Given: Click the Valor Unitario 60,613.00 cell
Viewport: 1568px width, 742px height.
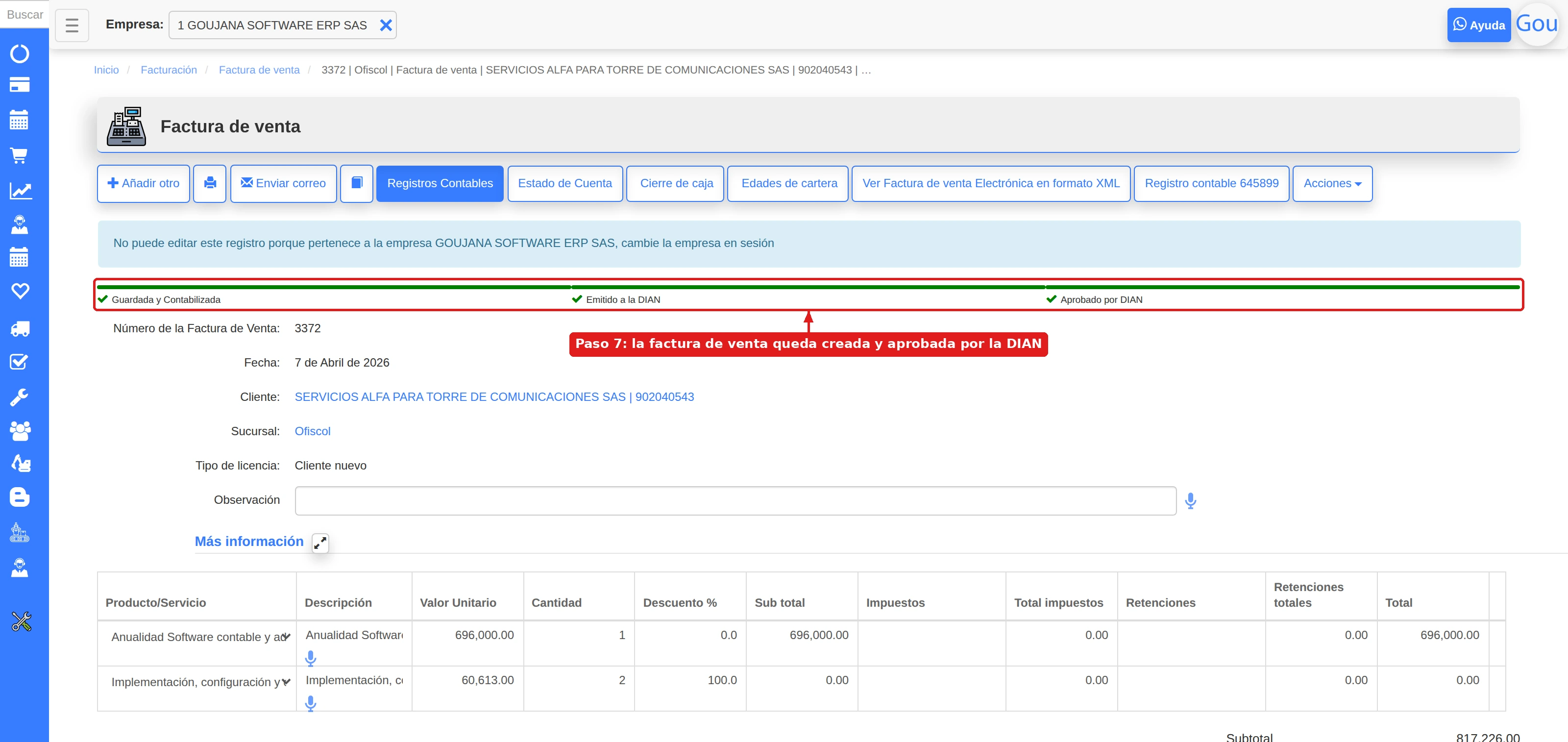Looking at the screenshot, I should pos(487,680).
